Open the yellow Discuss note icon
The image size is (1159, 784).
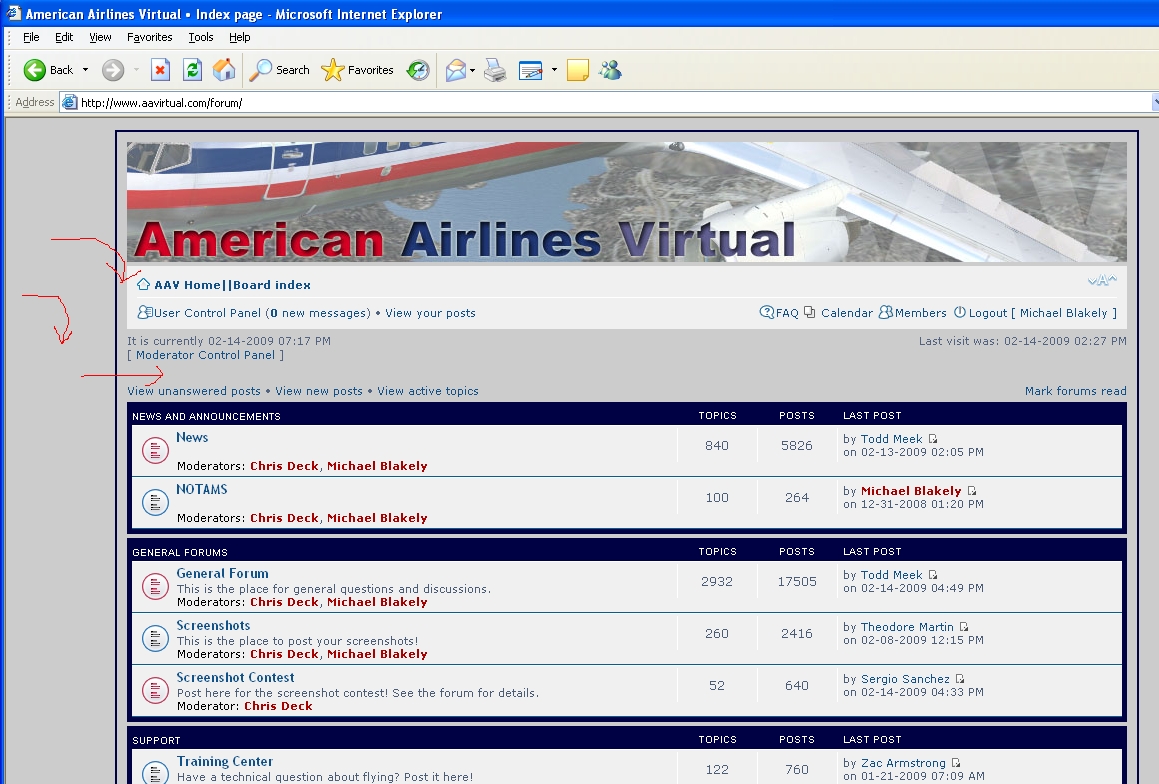pos(577,70)
